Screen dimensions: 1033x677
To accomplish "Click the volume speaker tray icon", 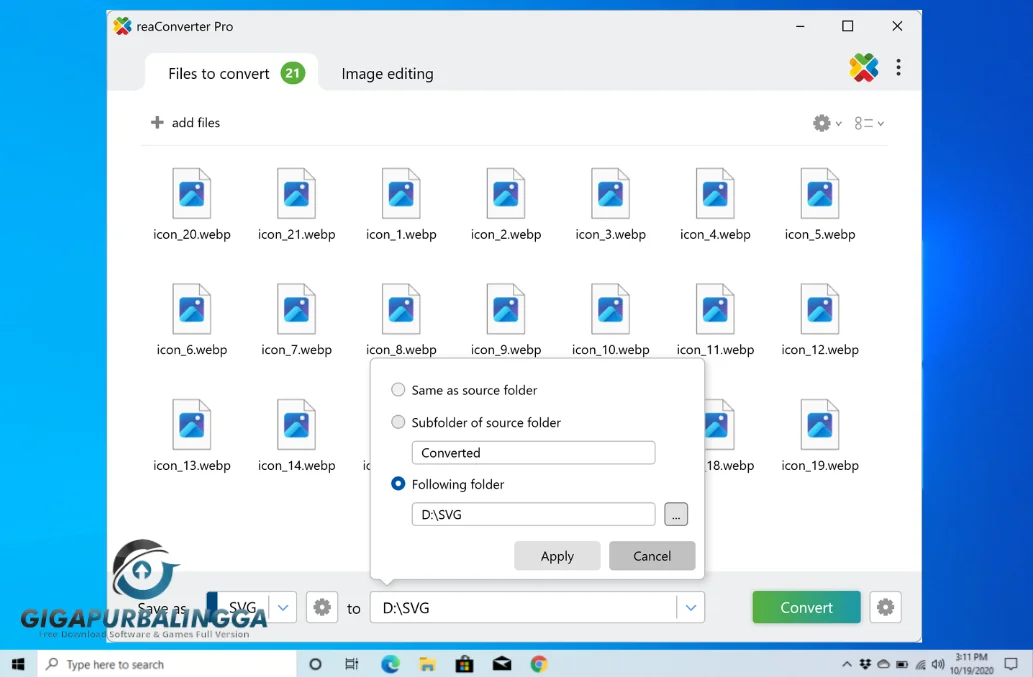I will click(938, 664).
